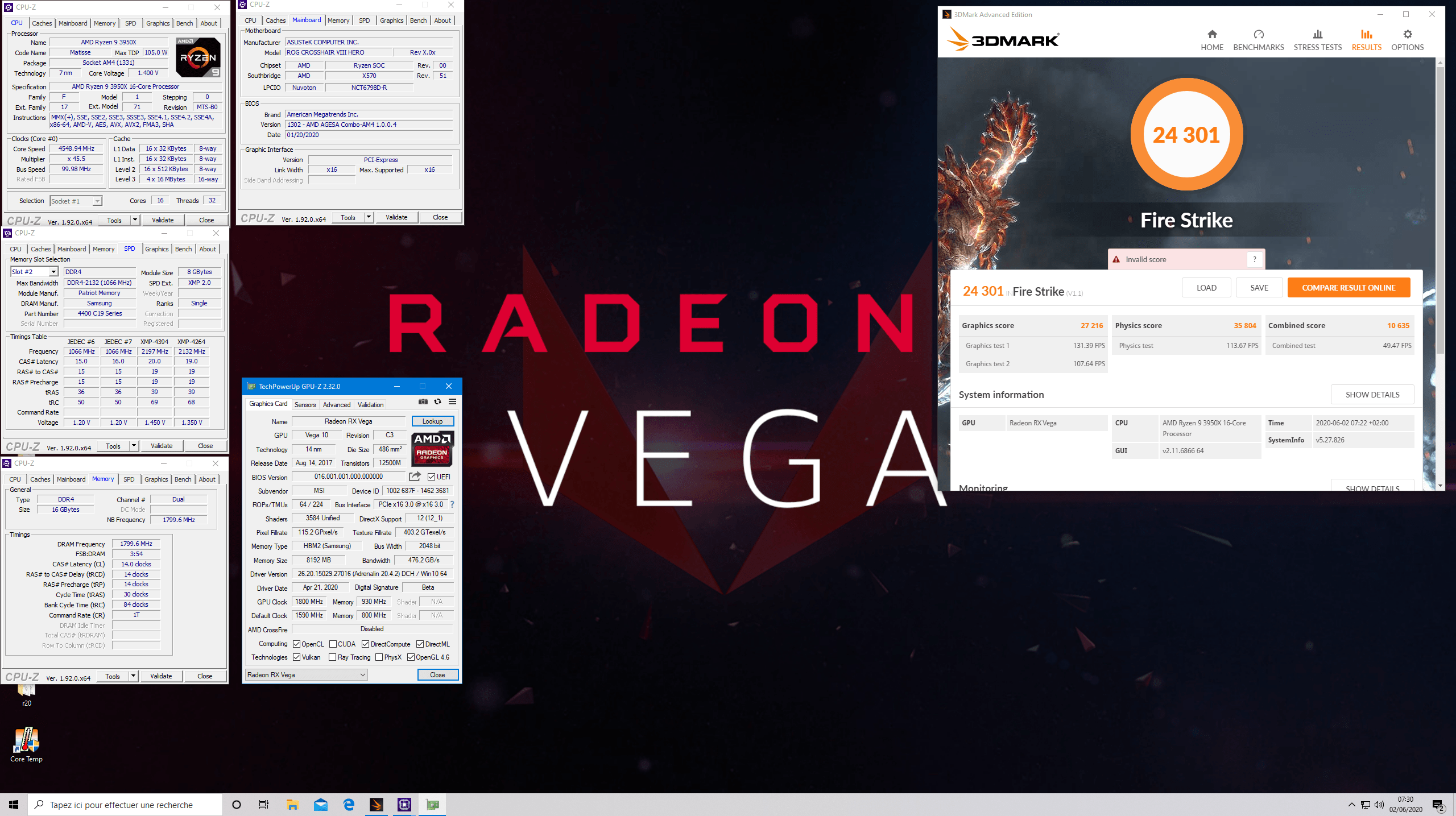This screenshot has height=816, width=1456.
Task: Click COMPARE RESULT ONLINE button
Action: pyautogui.click(x=1349, y=288)
